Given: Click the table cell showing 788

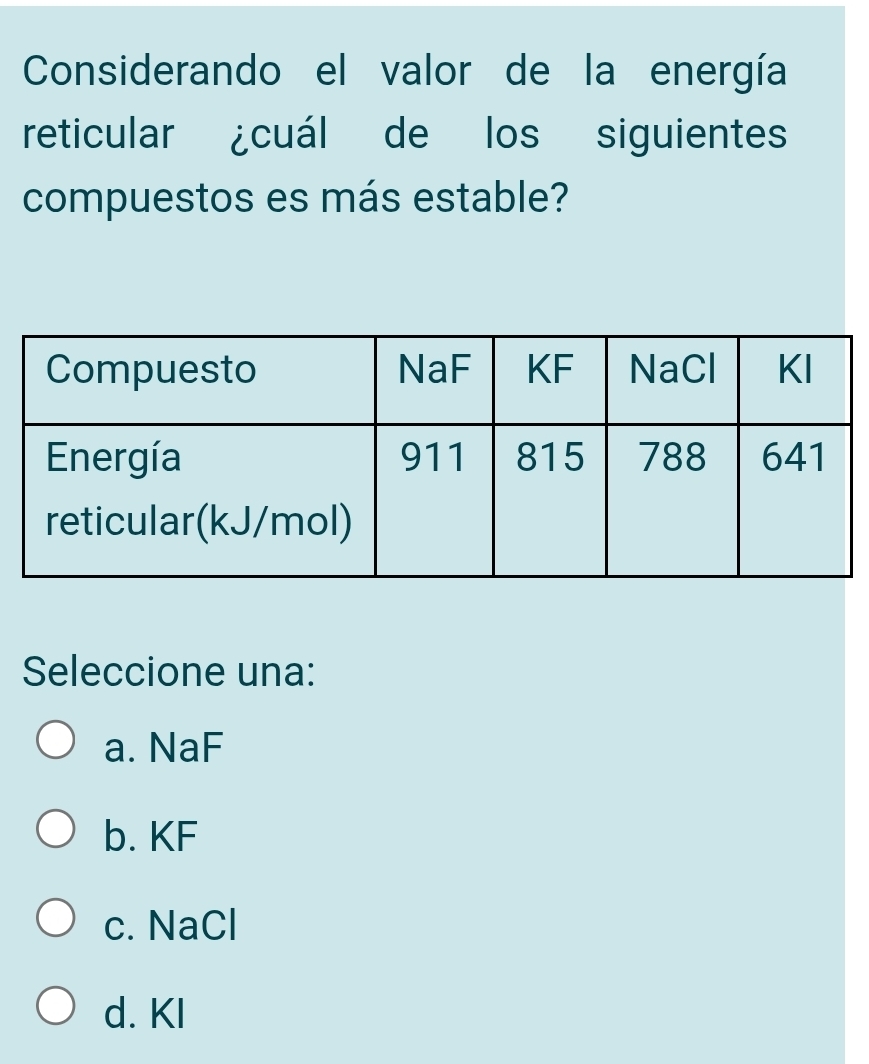Looking at the screenshot, I should click(672, 460).
